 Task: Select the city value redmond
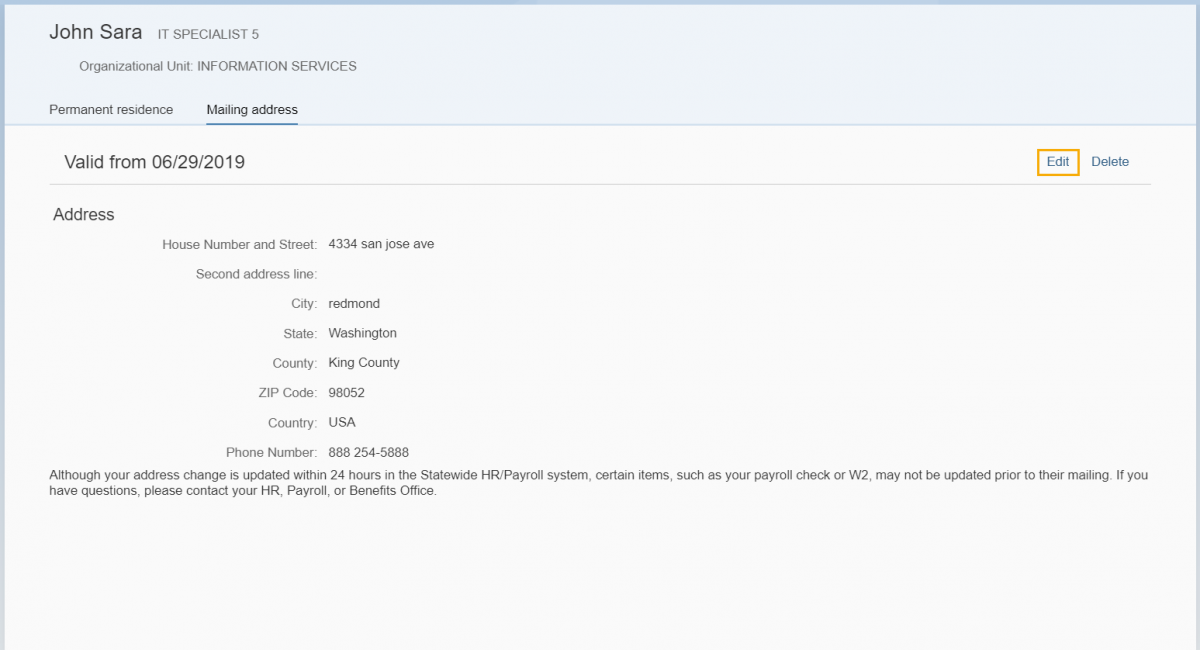354,304
